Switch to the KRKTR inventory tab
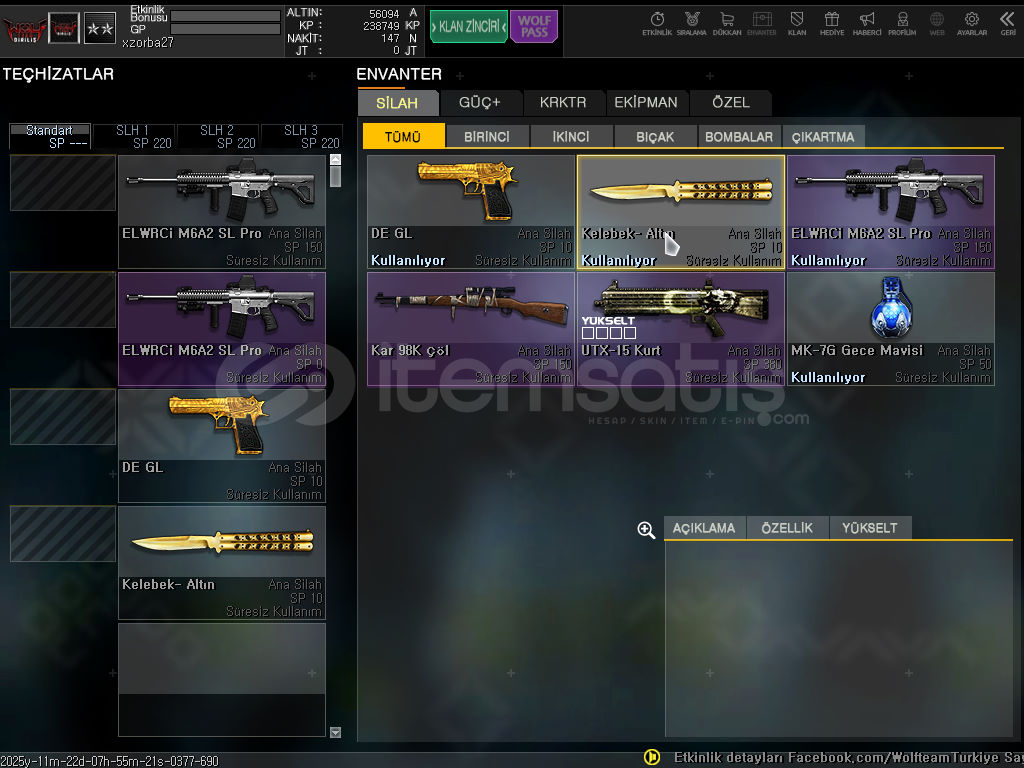 click(x=563, y=102)
